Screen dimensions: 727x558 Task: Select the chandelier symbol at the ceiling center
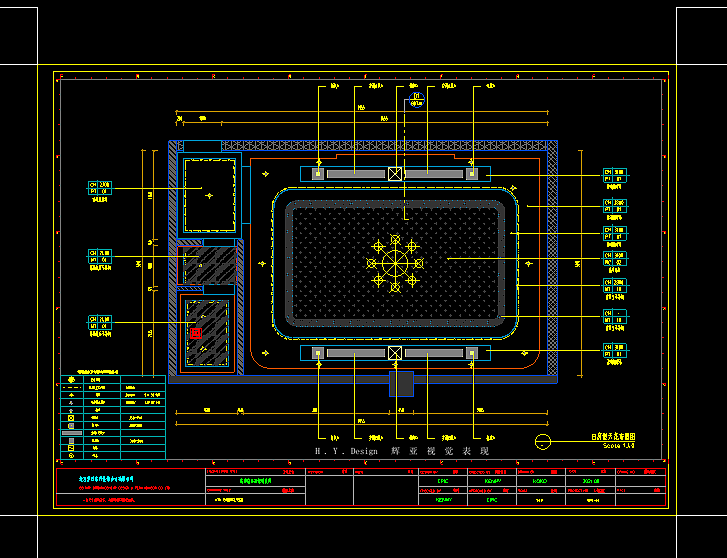pos(395,263)
